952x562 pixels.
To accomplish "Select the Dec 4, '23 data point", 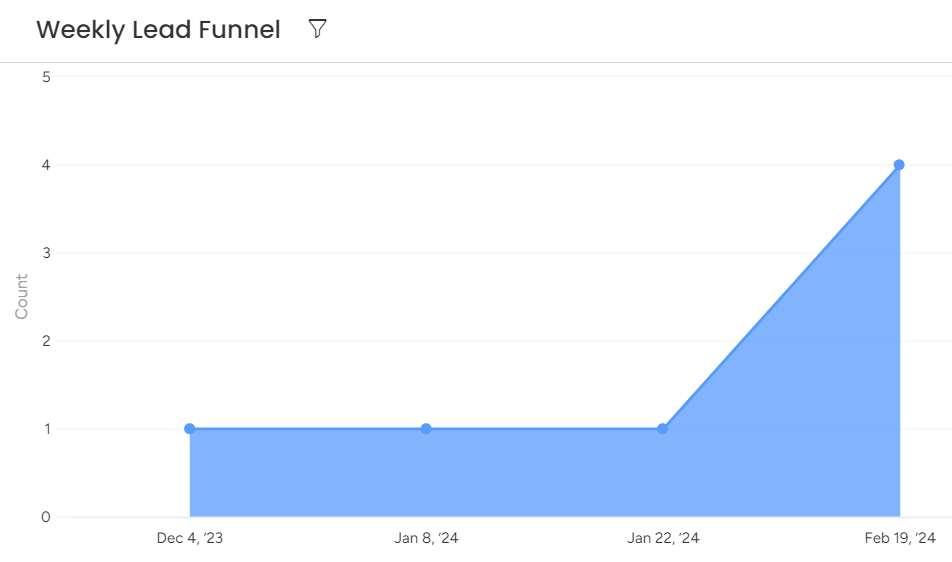I will tap(189, 429).
